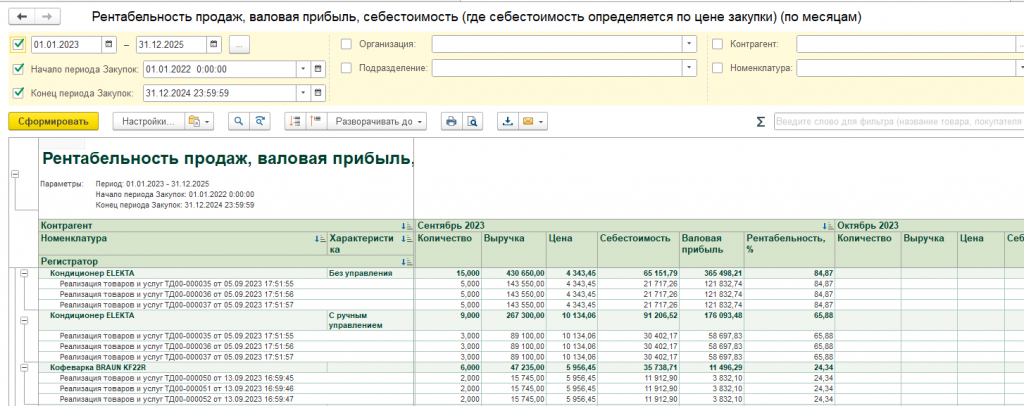Click the back arrow navigation button

22,18
